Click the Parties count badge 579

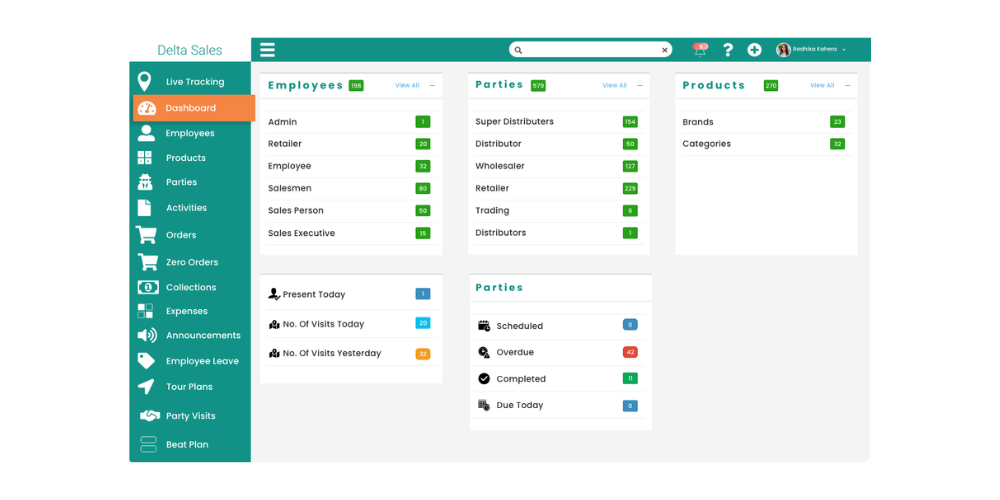[x=538, y=85]
